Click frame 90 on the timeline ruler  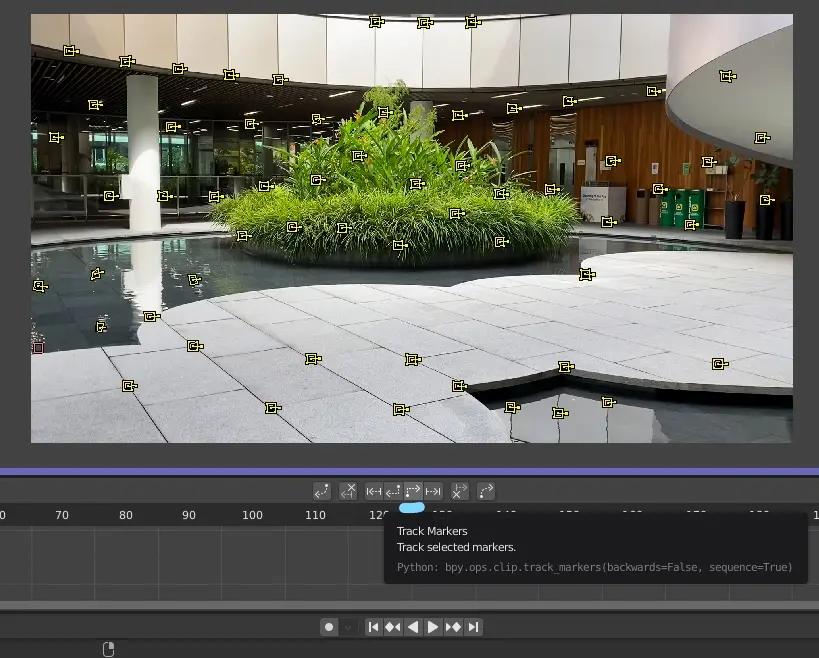[189, 515]
